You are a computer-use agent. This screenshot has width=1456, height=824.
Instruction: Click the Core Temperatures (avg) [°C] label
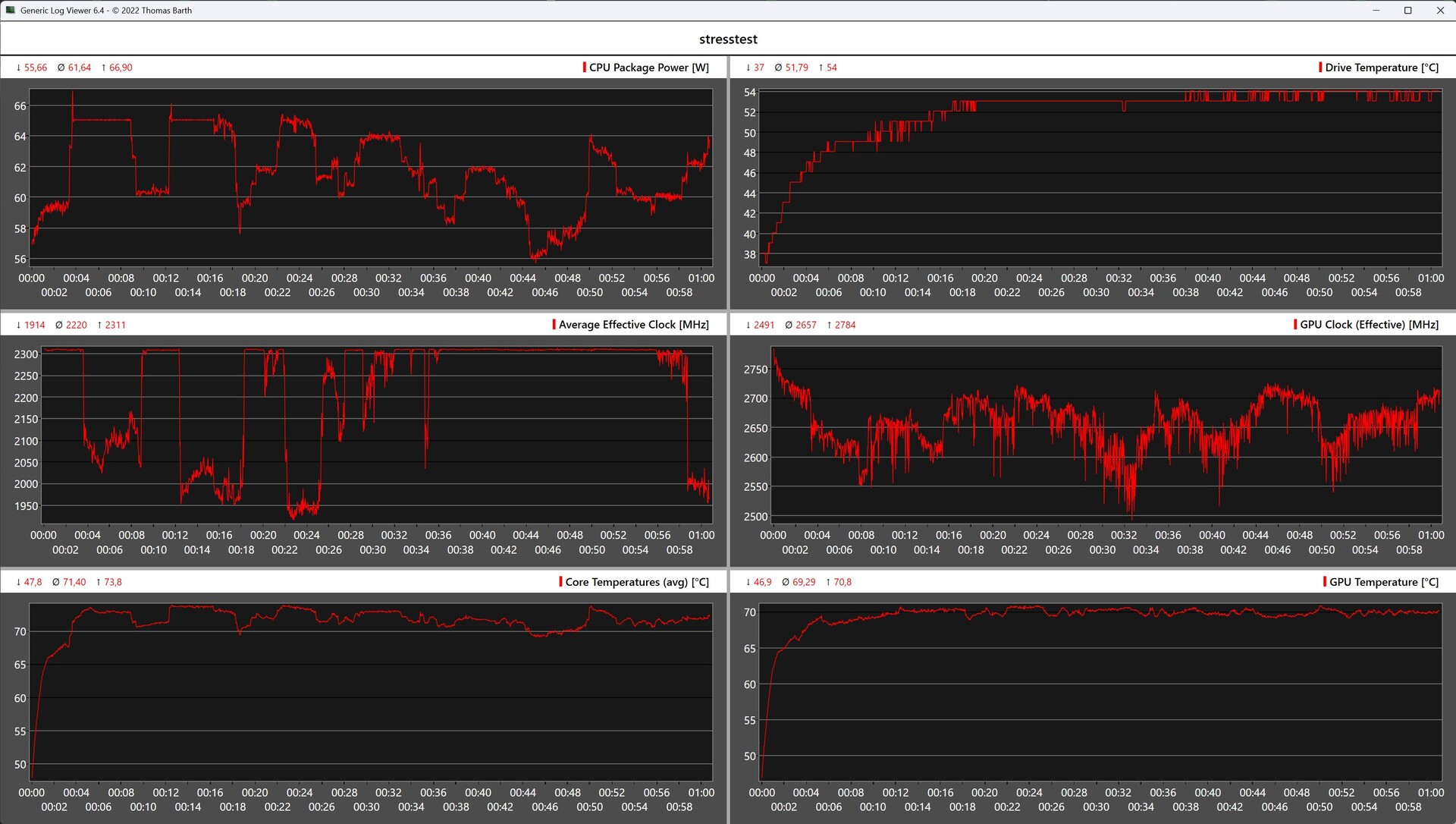tap(637, 582)
